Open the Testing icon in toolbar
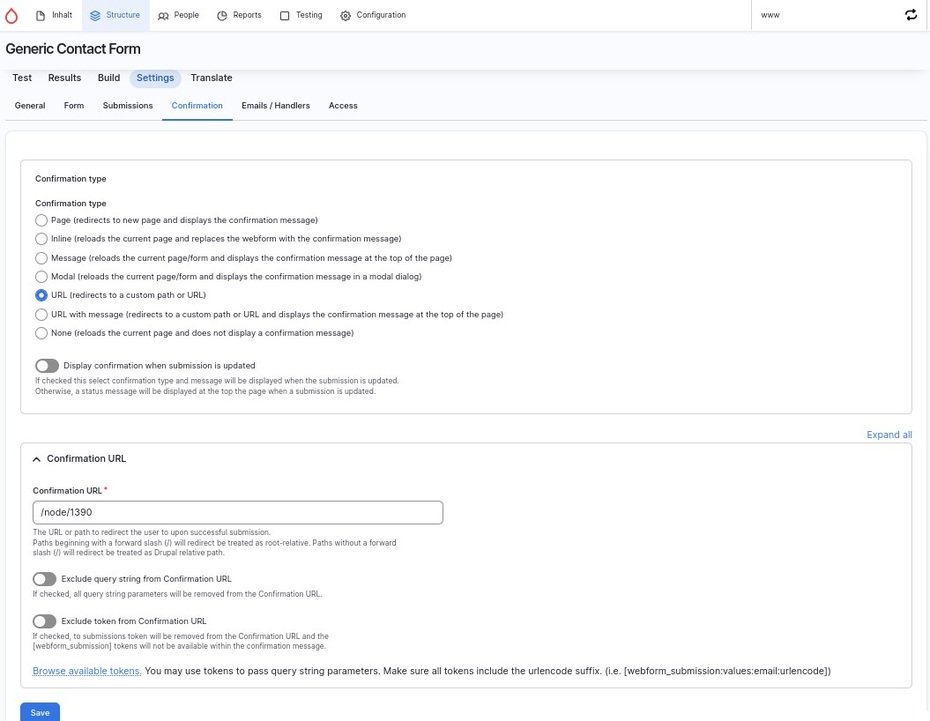Image resolution: width=930 pixels, height=721 pixels. 285,16
